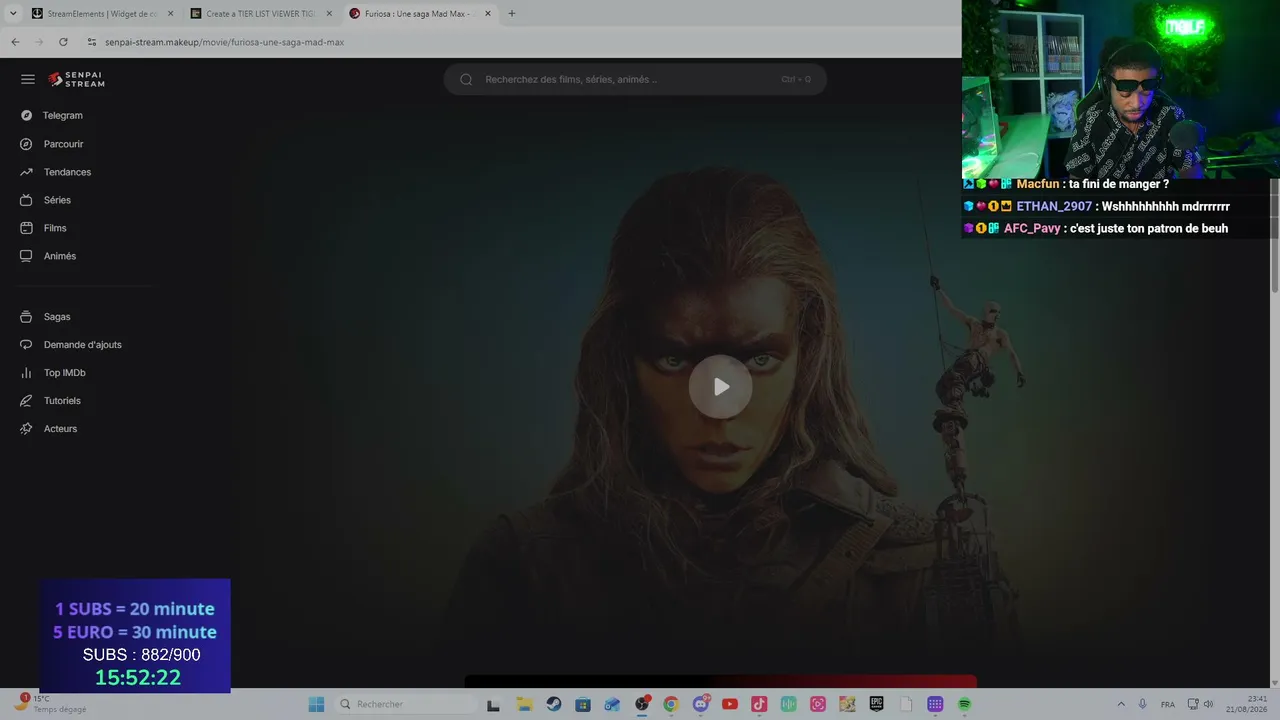
Task: Open a new browser tab
Action: 512,14
